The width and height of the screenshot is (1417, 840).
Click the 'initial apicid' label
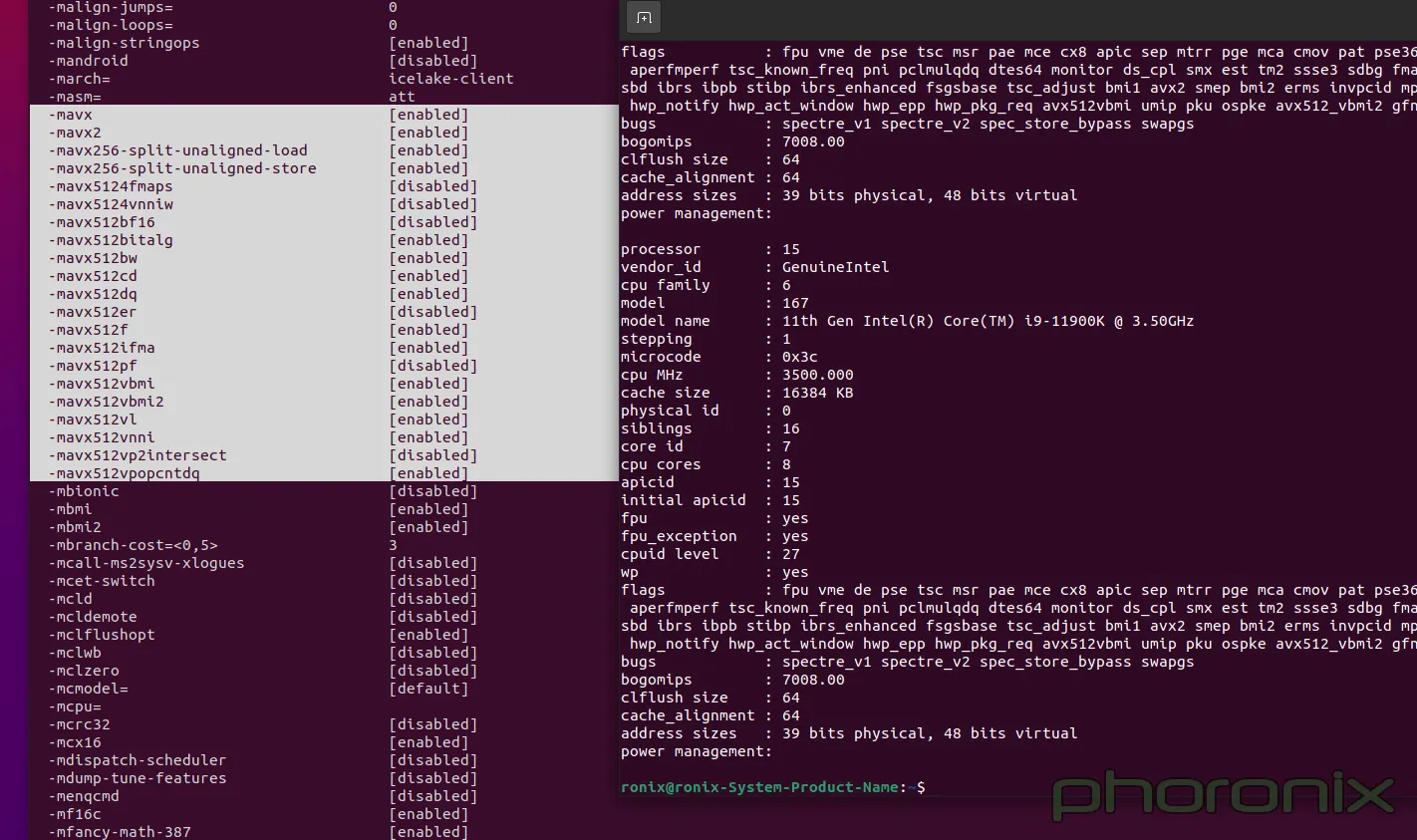(684, 500)
